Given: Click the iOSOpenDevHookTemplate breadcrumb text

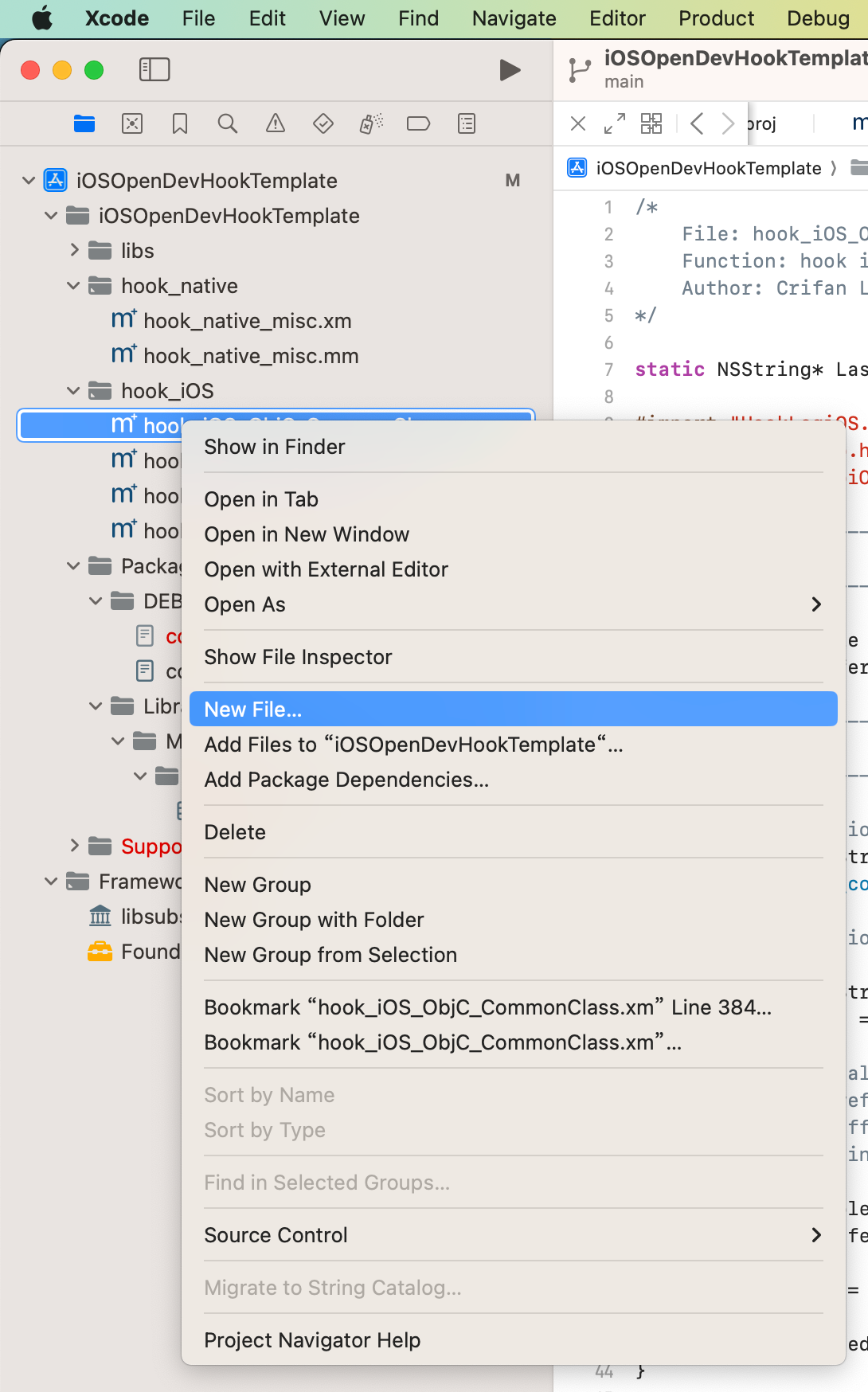Looking at the screenshot, I should [x=709, y=168].
